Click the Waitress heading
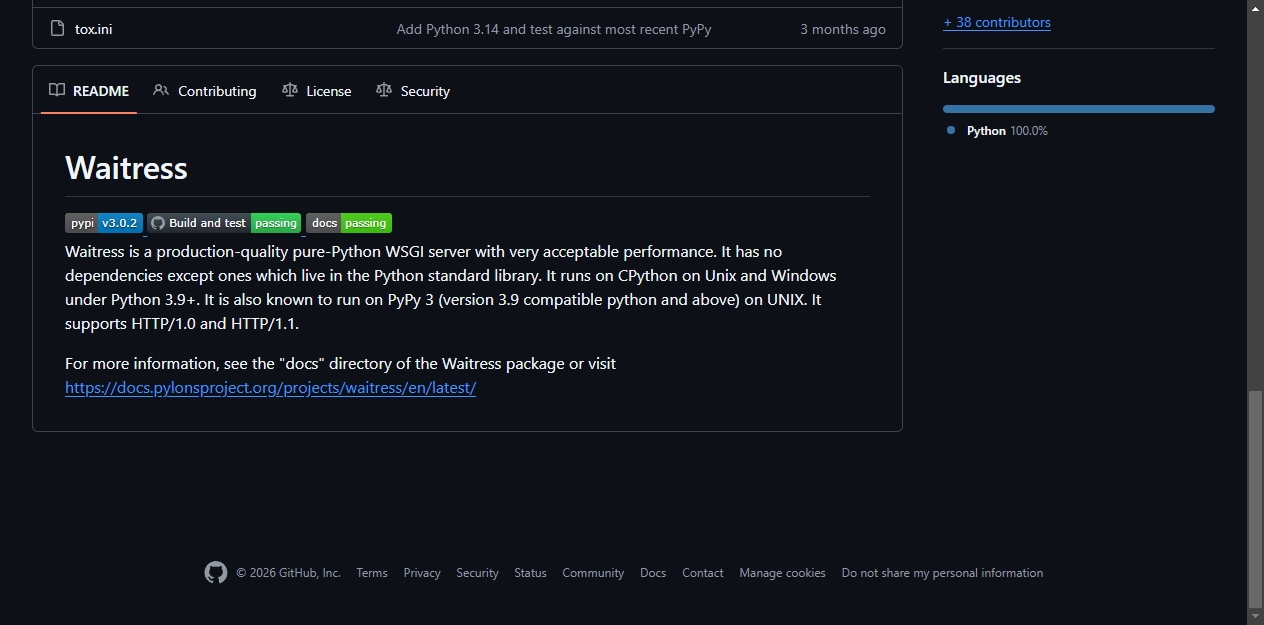1264x625 pixels. [x=126, y=168]
